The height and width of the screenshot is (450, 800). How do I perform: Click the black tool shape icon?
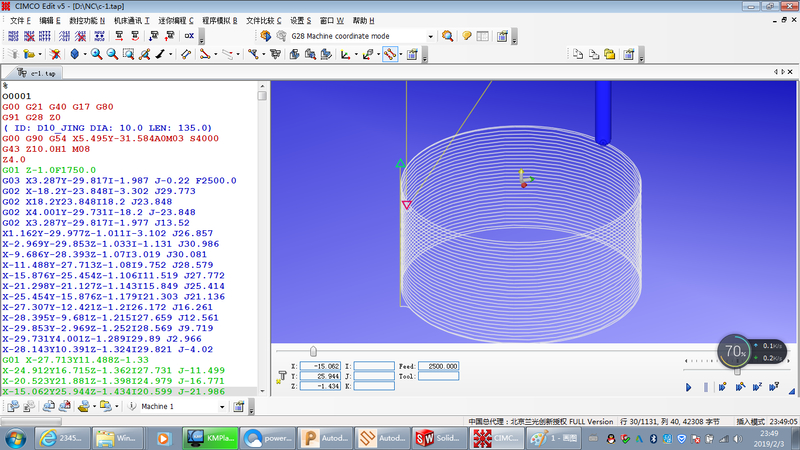(161, 54)
